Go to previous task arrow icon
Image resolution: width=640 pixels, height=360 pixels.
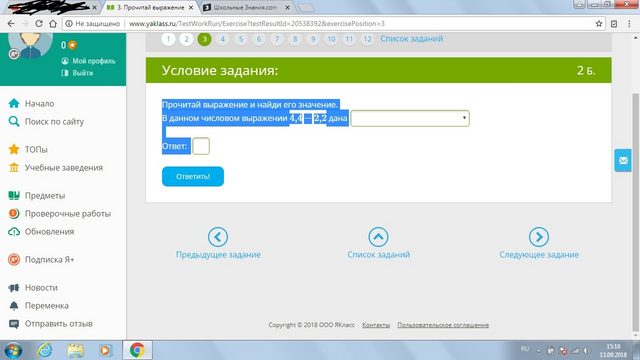coord(218,237)
